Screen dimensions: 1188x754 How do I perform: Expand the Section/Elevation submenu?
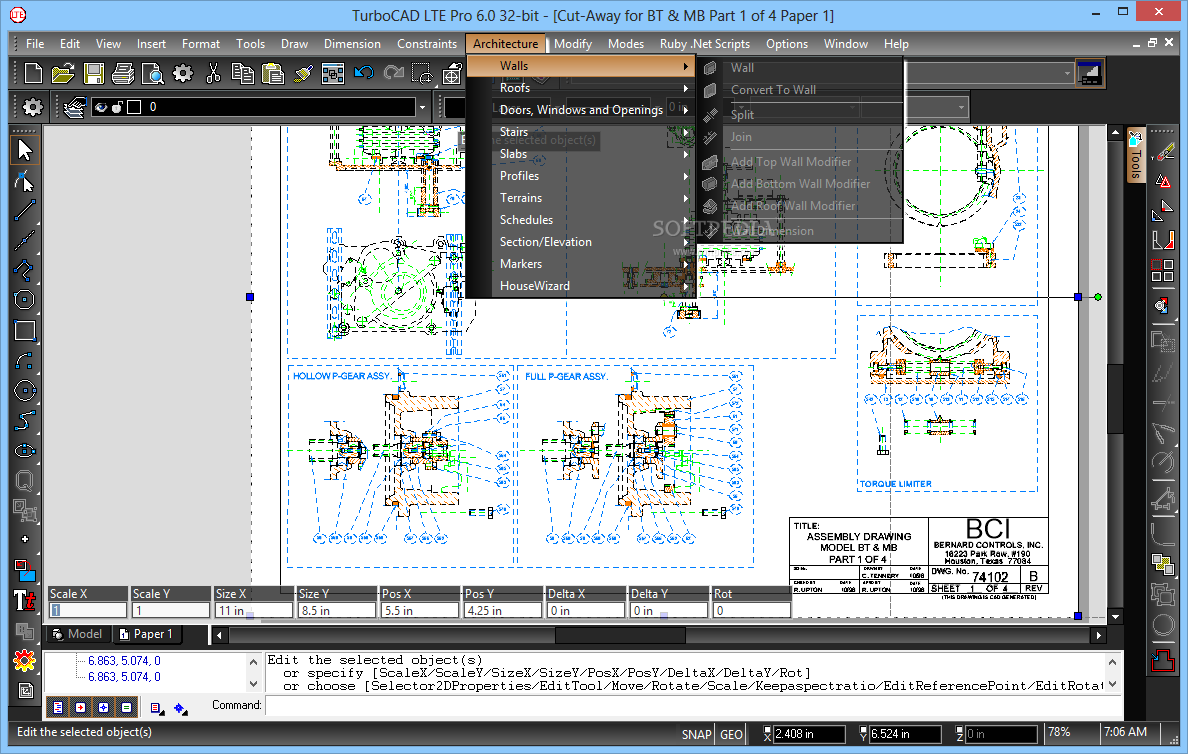582,242
